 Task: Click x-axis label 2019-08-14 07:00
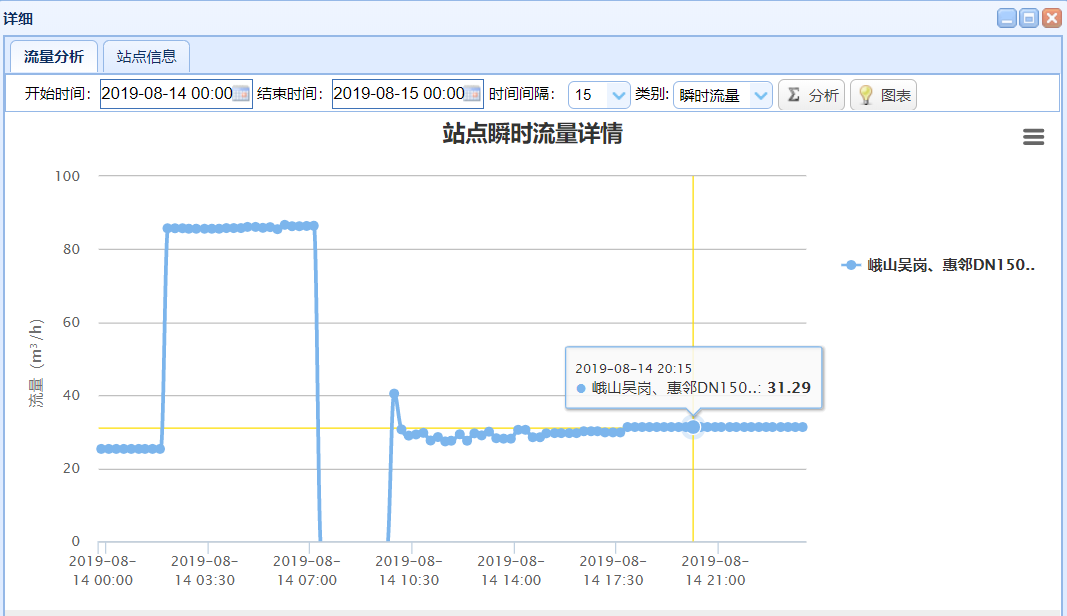[307, 570]
